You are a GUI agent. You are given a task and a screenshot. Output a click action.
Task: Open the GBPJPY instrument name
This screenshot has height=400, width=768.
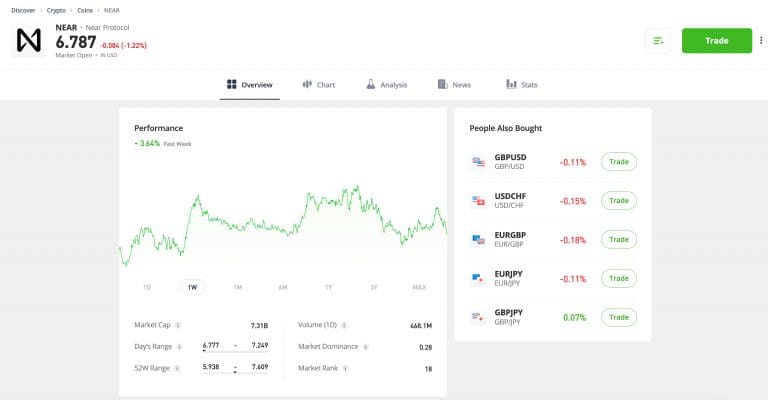[x=508, y=313]
